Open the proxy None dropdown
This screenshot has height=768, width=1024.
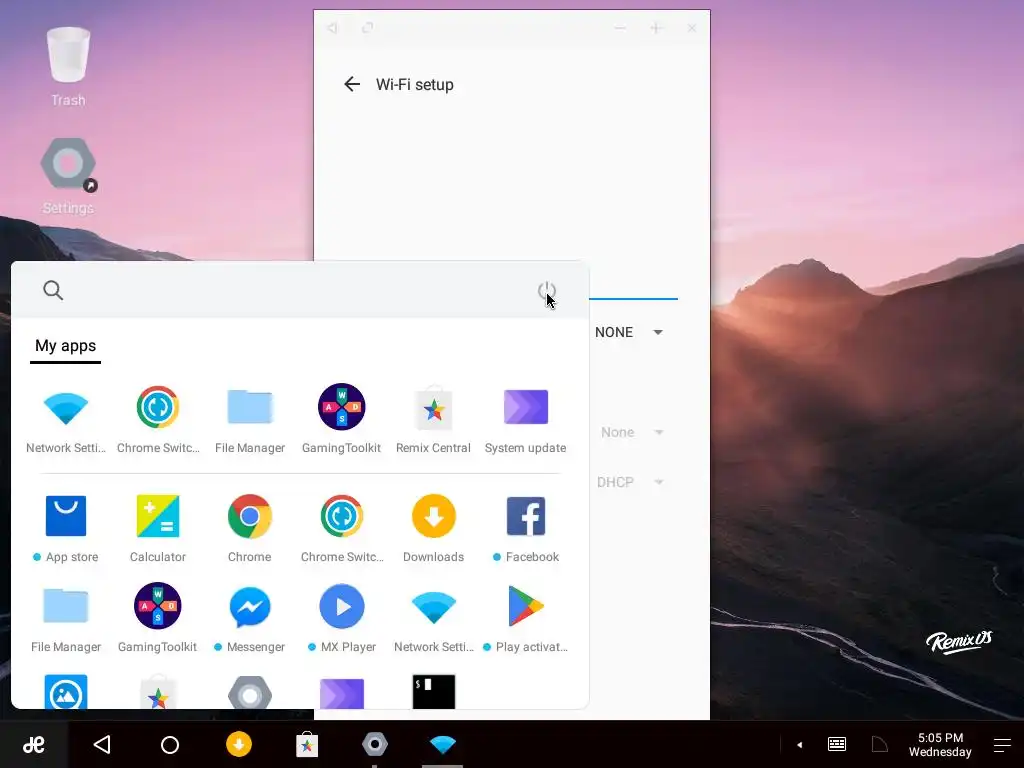click(632, 432)
